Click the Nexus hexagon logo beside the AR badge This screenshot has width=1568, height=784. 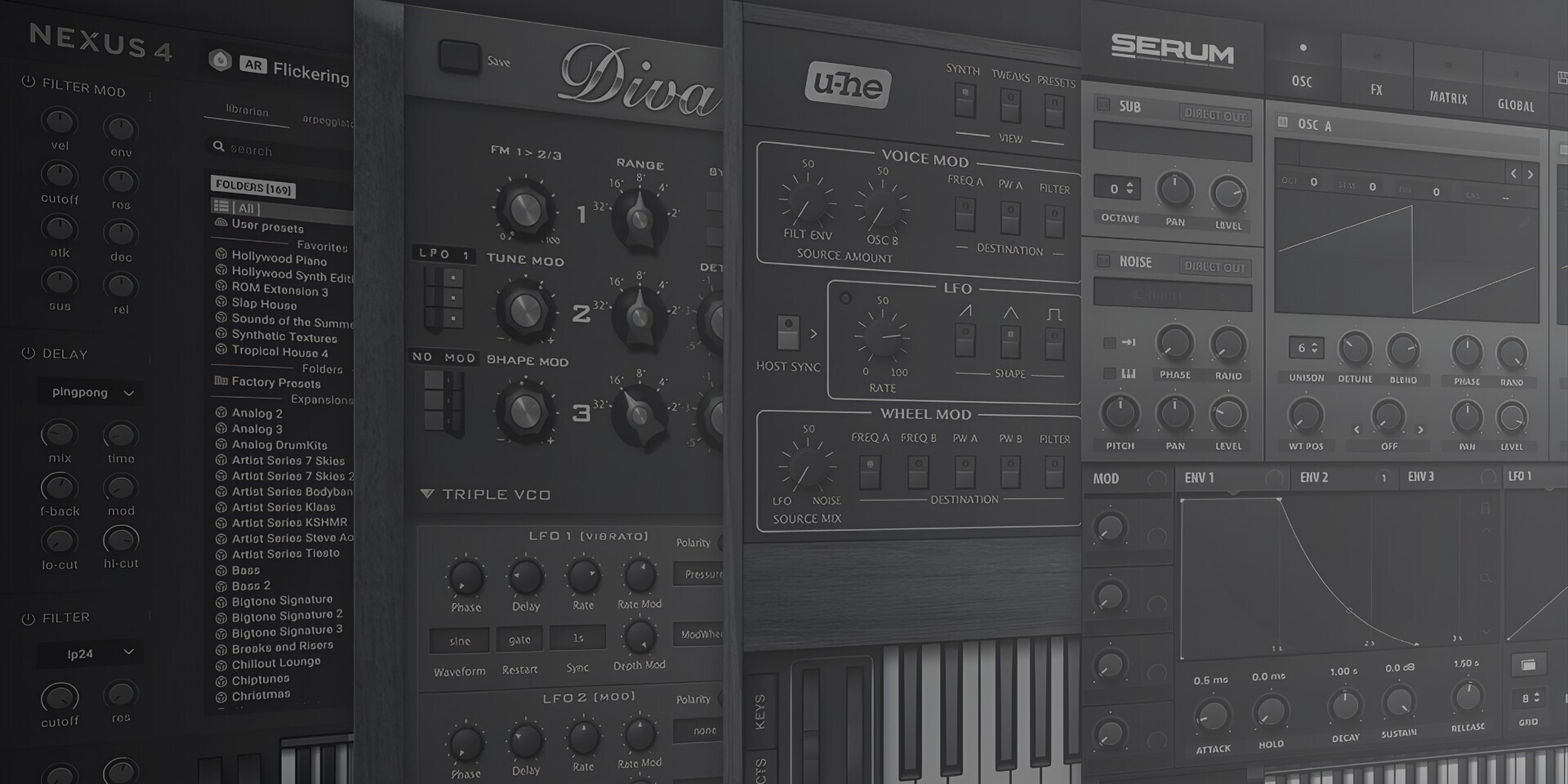(220, 60)
